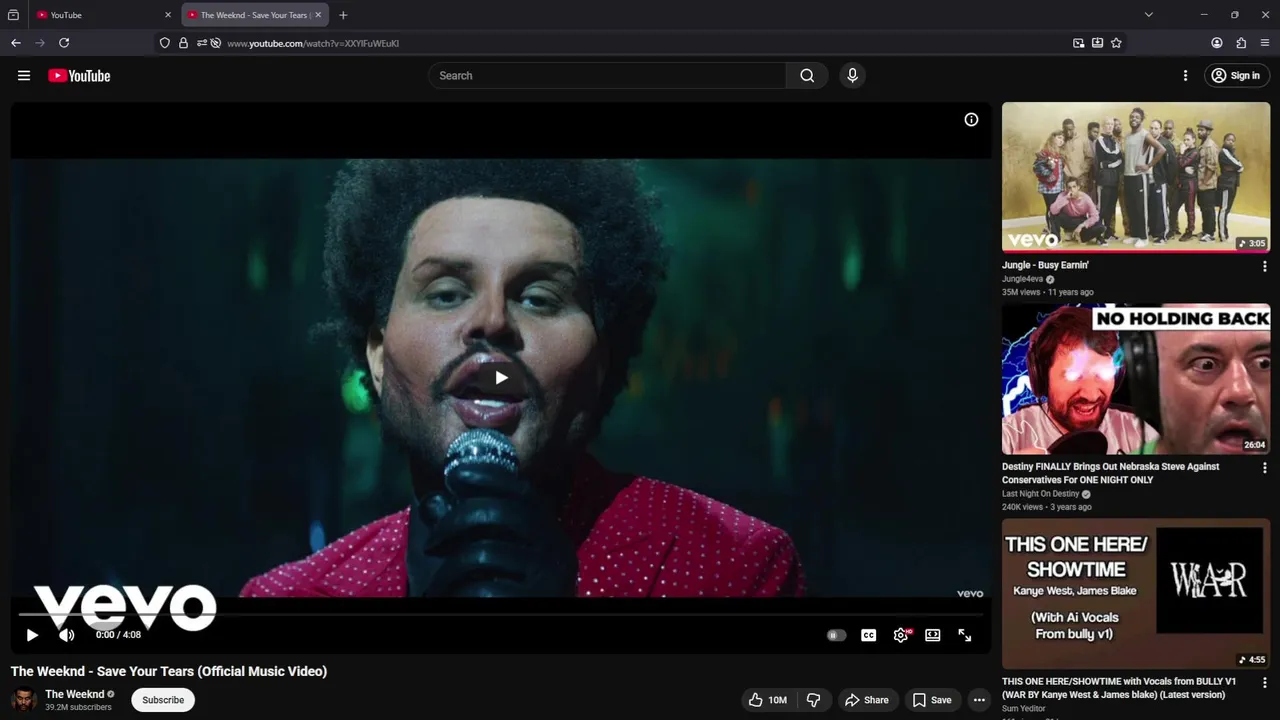
Task: Click the address bar URL
Action: pyautogui.click(x=313, y=43)
